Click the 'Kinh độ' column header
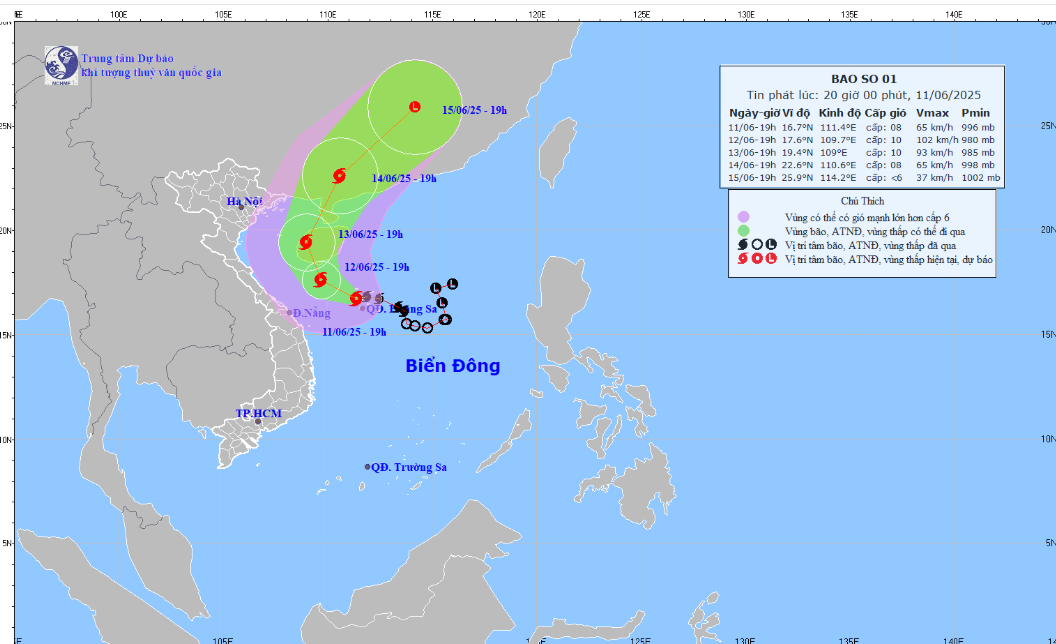This screenshot has width=1056, height=644. [x=839, y=113]
